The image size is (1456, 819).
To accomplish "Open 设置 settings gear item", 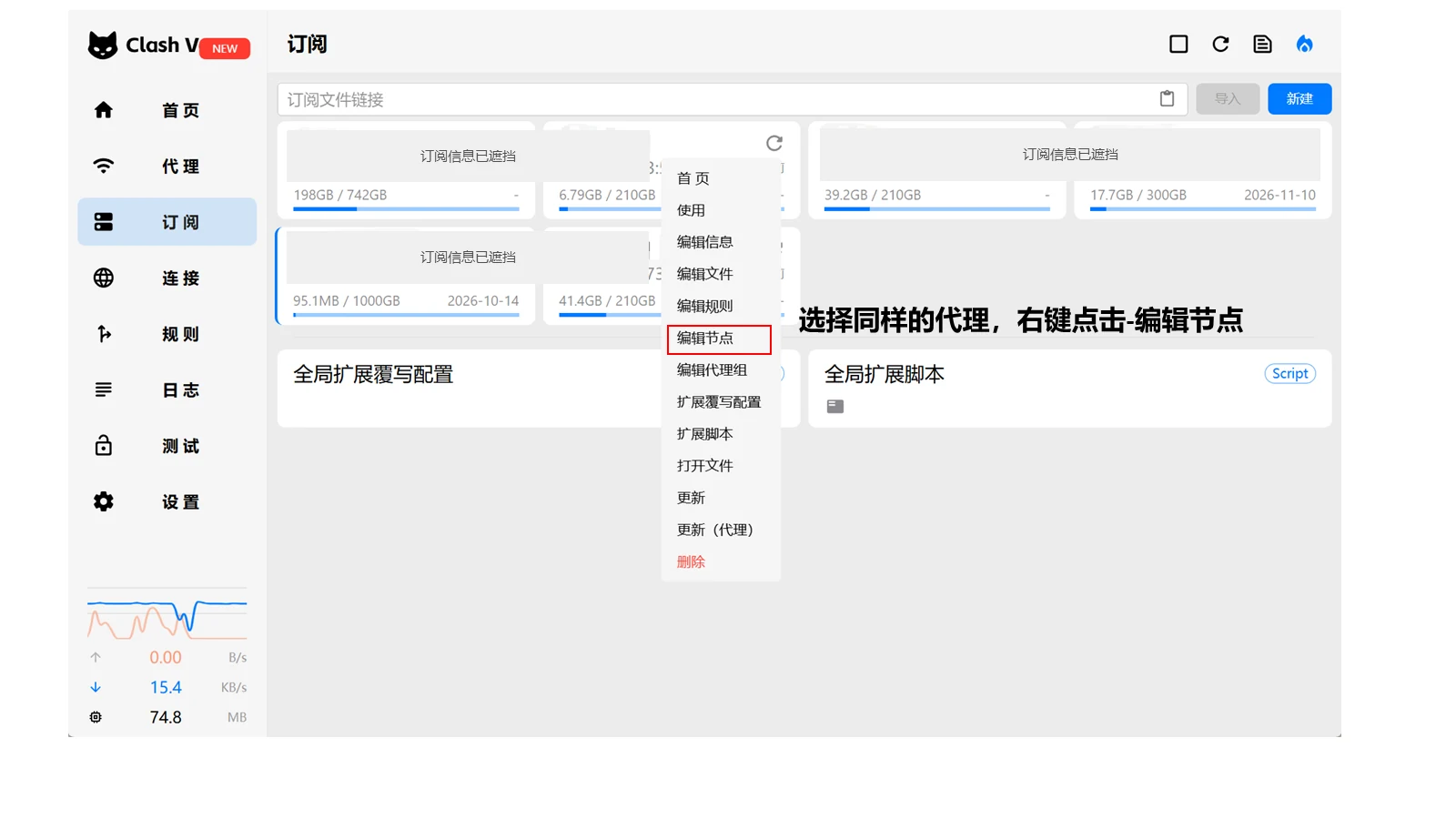I will (x=167, y=502).
